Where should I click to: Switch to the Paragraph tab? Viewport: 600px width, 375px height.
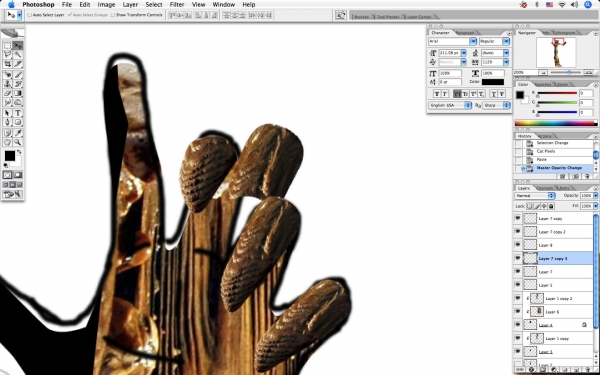tap(465, 33)
